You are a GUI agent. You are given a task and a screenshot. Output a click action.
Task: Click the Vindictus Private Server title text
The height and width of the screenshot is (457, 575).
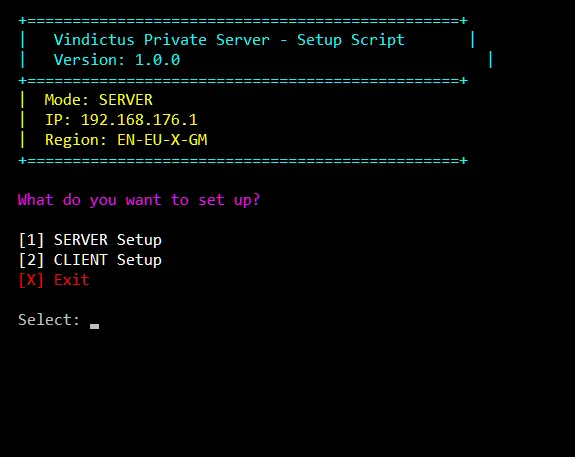coord(229,40)
